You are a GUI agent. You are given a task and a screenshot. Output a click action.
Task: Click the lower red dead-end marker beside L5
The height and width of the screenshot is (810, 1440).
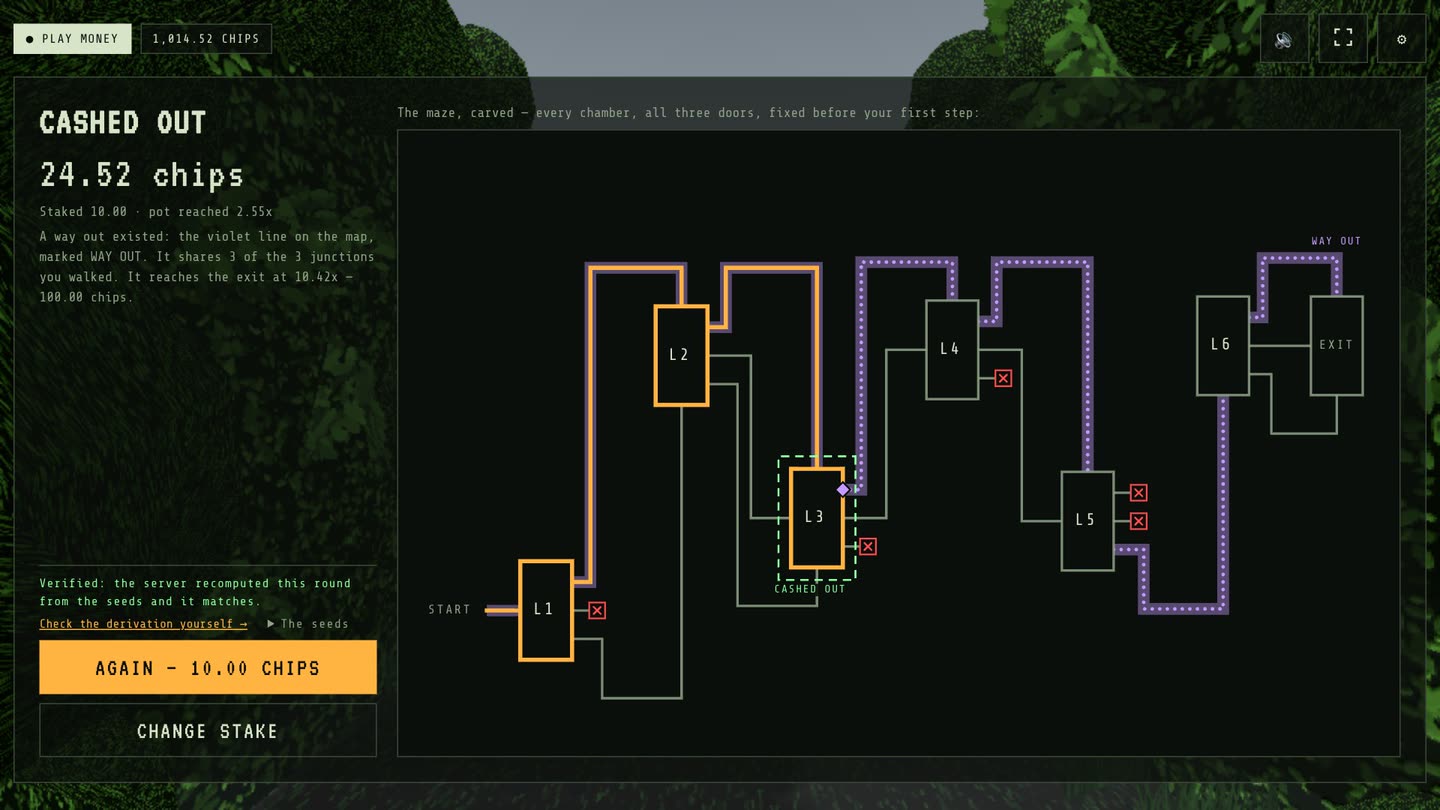click(x=1138, y=521)
